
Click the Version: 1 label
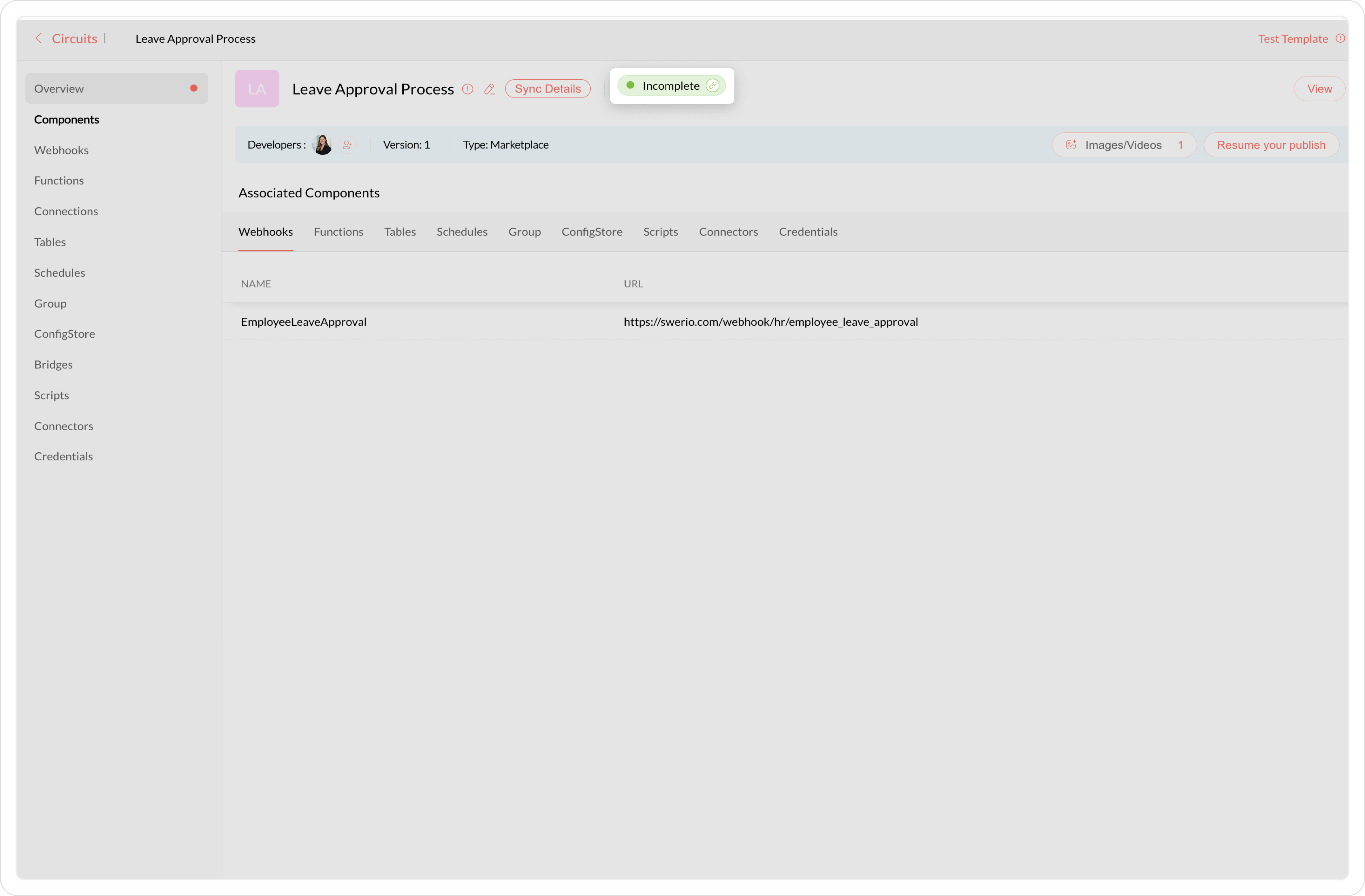406,145
